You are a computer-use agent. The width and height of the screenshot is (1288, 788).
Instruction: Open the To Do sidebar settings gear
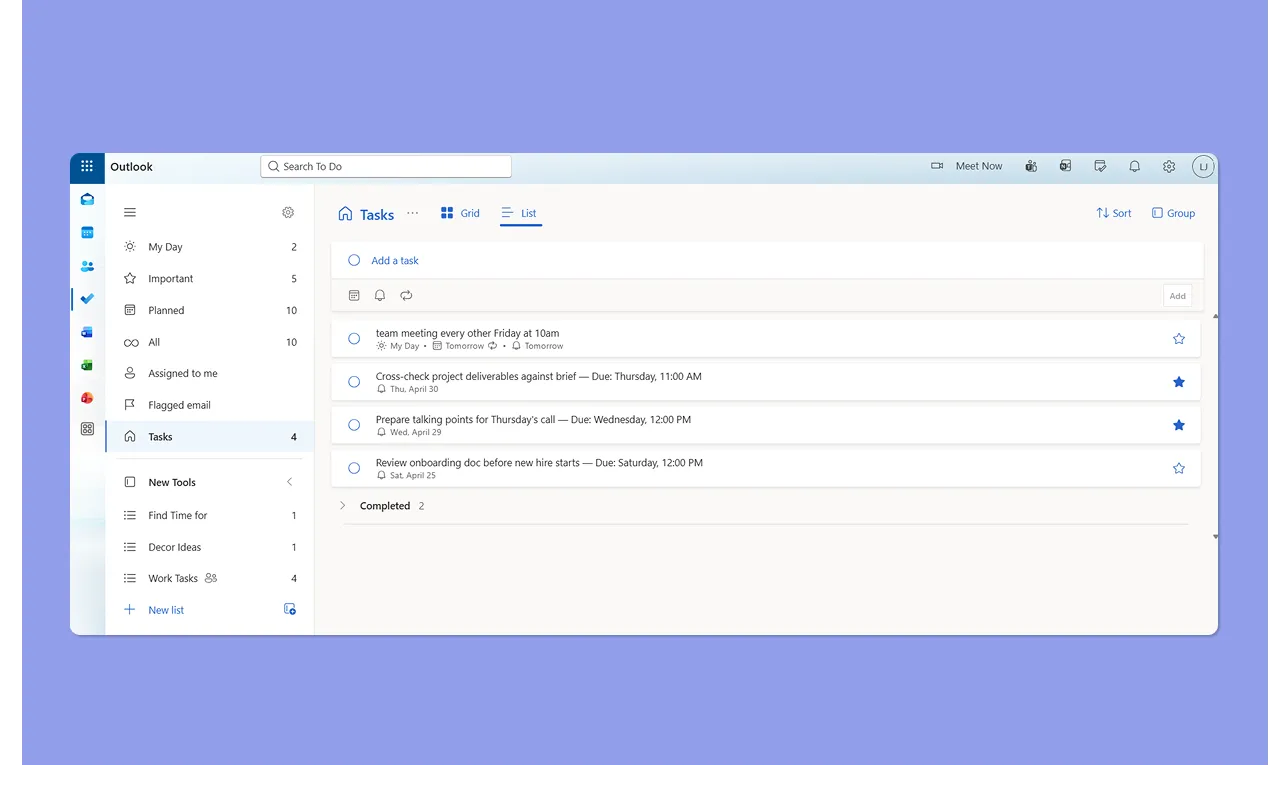click(288, 212)
